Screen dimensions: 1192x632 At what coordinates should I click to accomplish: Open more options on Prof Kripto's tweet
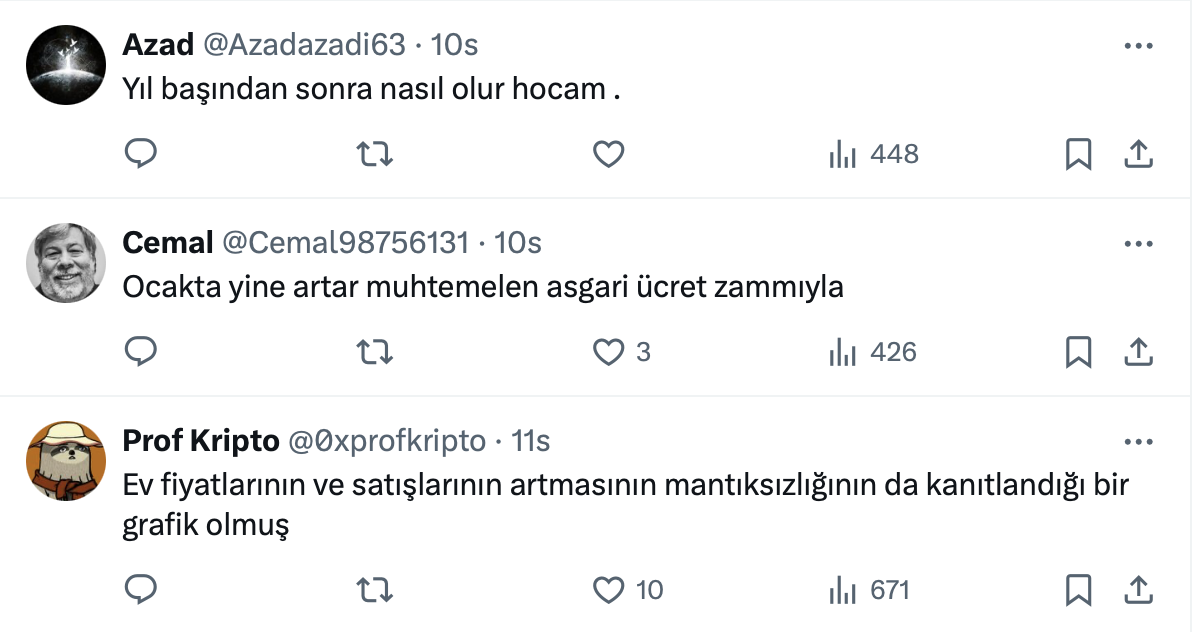[1139, 442]
